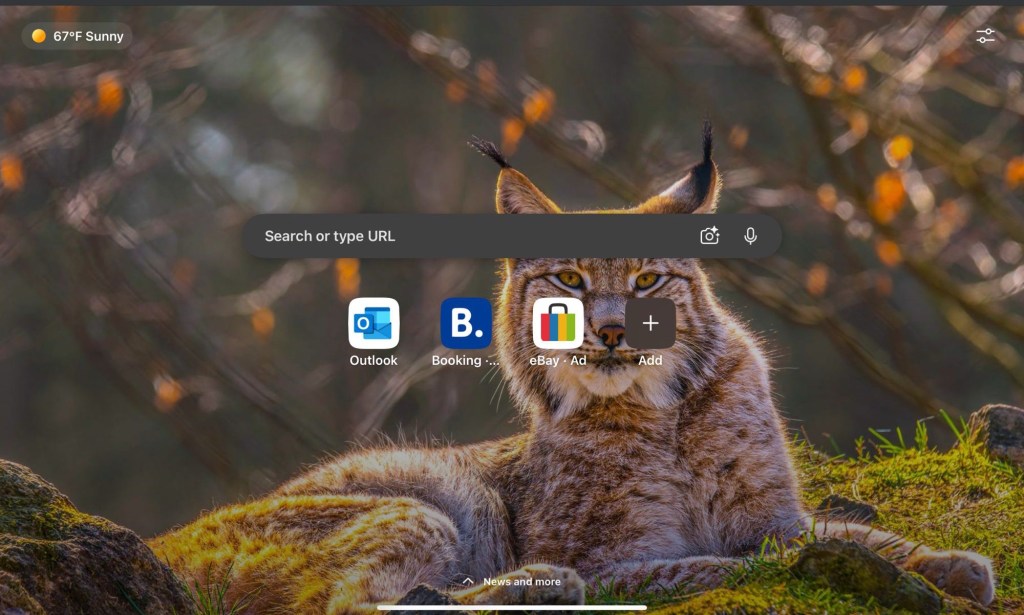Click the 'News and more' text label
The image size is (1024, 615).
pyautogui.click(x=521, y=582)
